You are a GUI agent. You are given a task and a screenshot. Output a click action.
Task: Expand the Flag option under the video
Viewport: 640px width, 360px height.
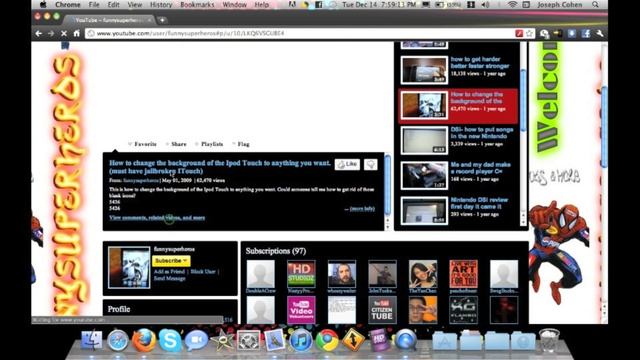(241, 144)
